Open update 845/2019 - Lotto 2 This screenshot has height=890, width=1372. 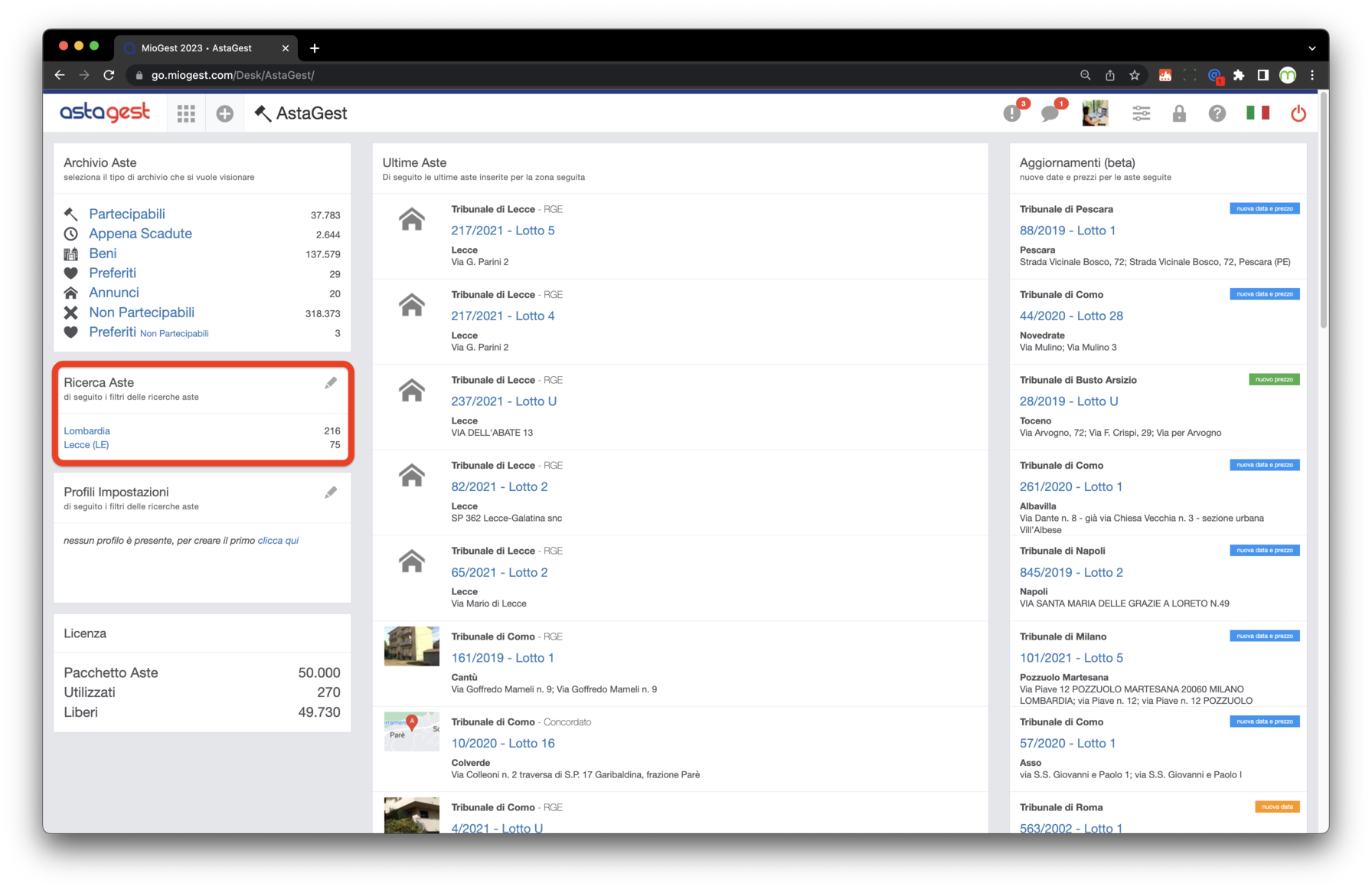(1071, 572)
